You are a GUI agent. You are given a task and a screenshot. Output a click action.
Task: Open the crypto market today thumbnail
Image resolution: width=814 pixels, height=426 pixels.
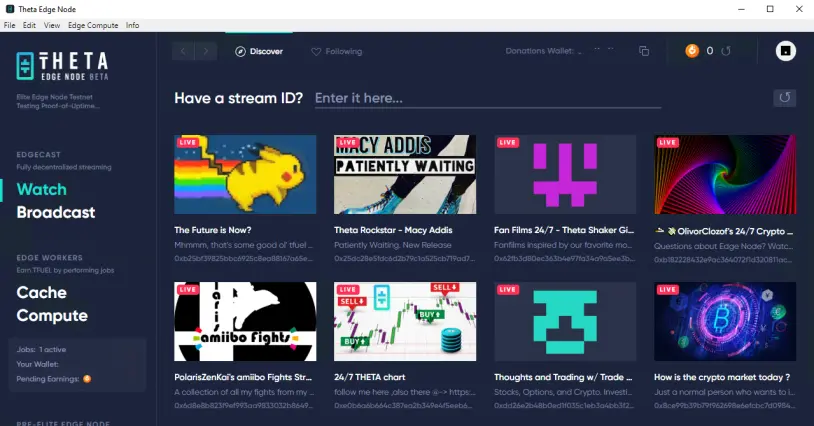click(725, 321)
